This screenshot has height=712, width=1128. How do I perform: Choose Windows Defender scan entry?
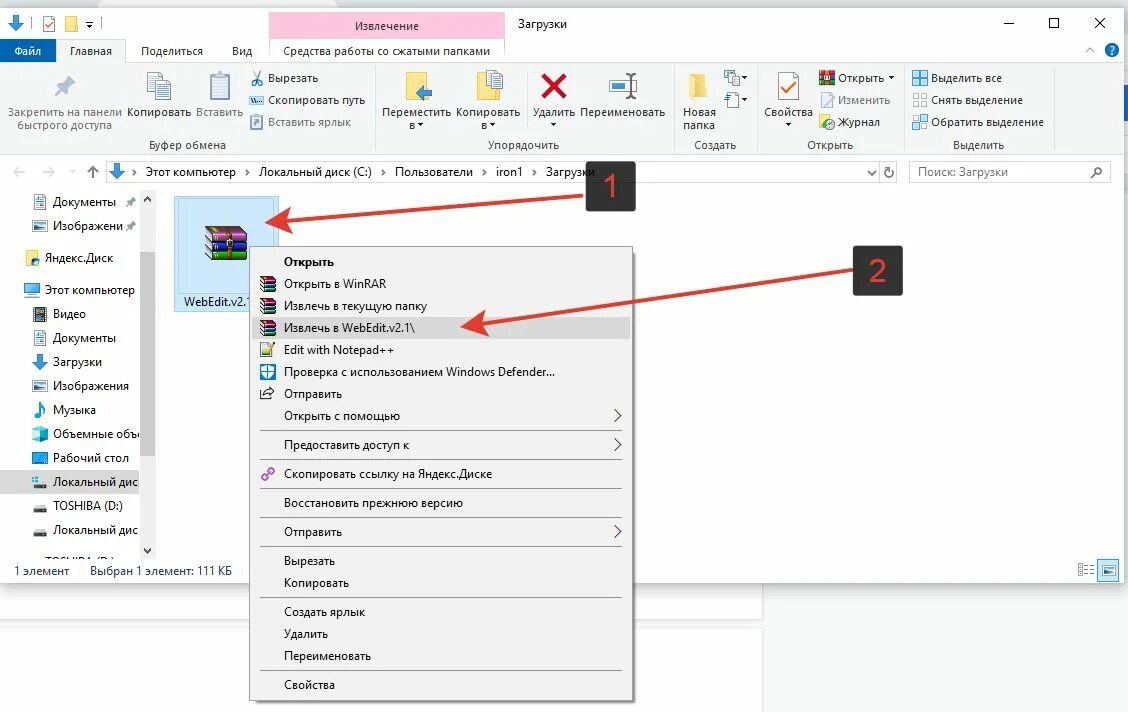point(440,372)
